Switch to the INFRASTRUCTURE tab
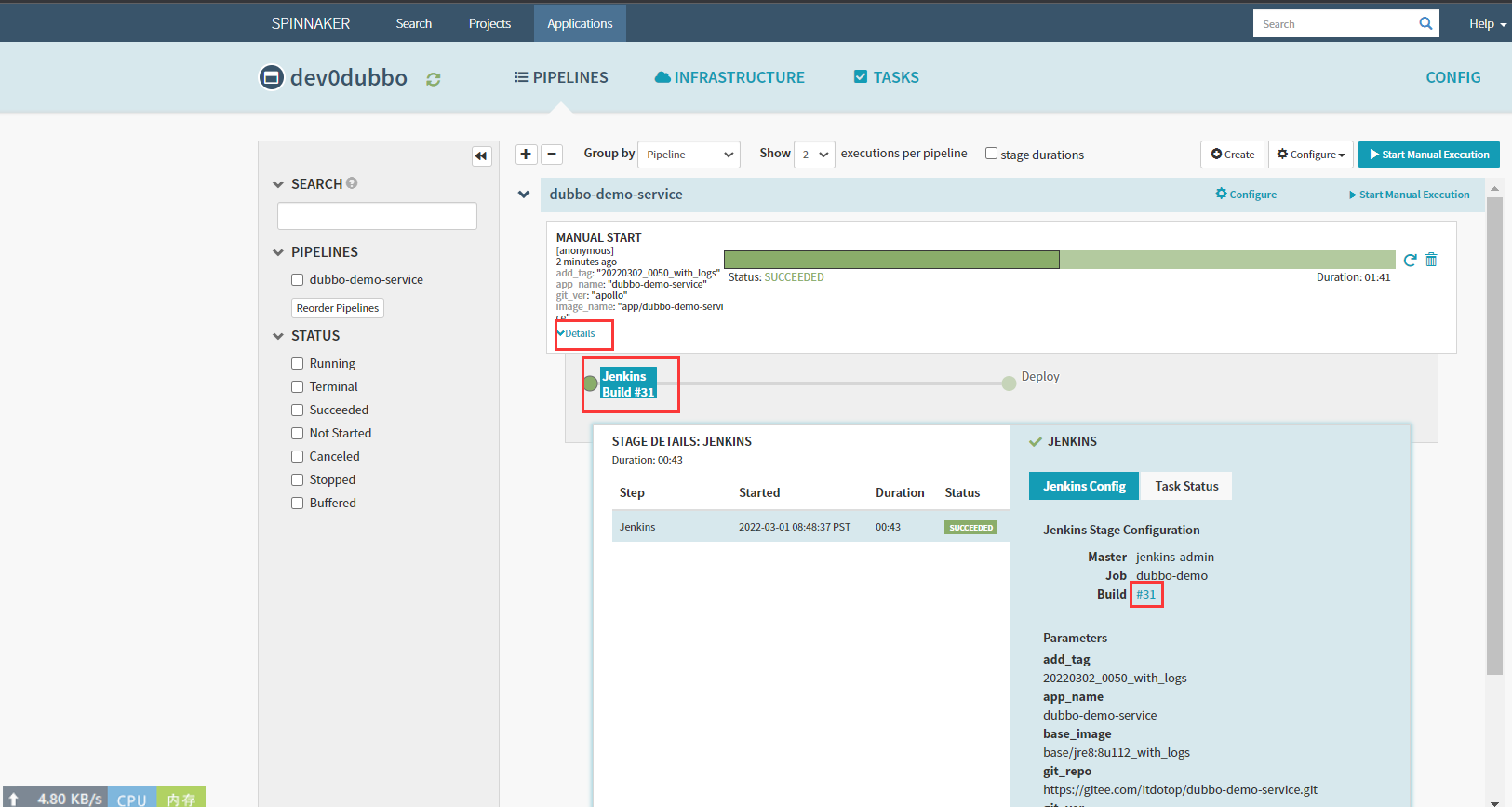 point(729,77)
